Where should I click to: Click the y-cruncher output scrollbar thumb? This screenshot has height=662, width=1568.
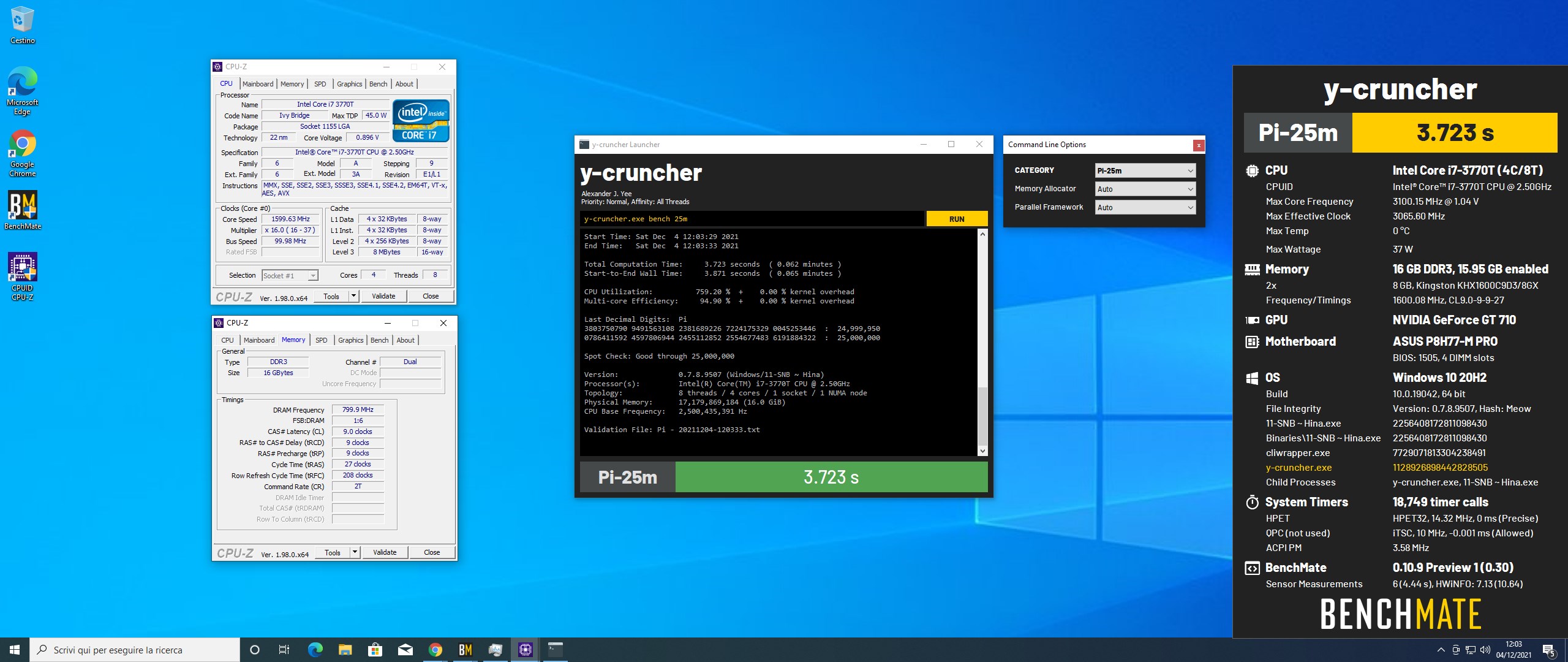(x=982, y=416)
